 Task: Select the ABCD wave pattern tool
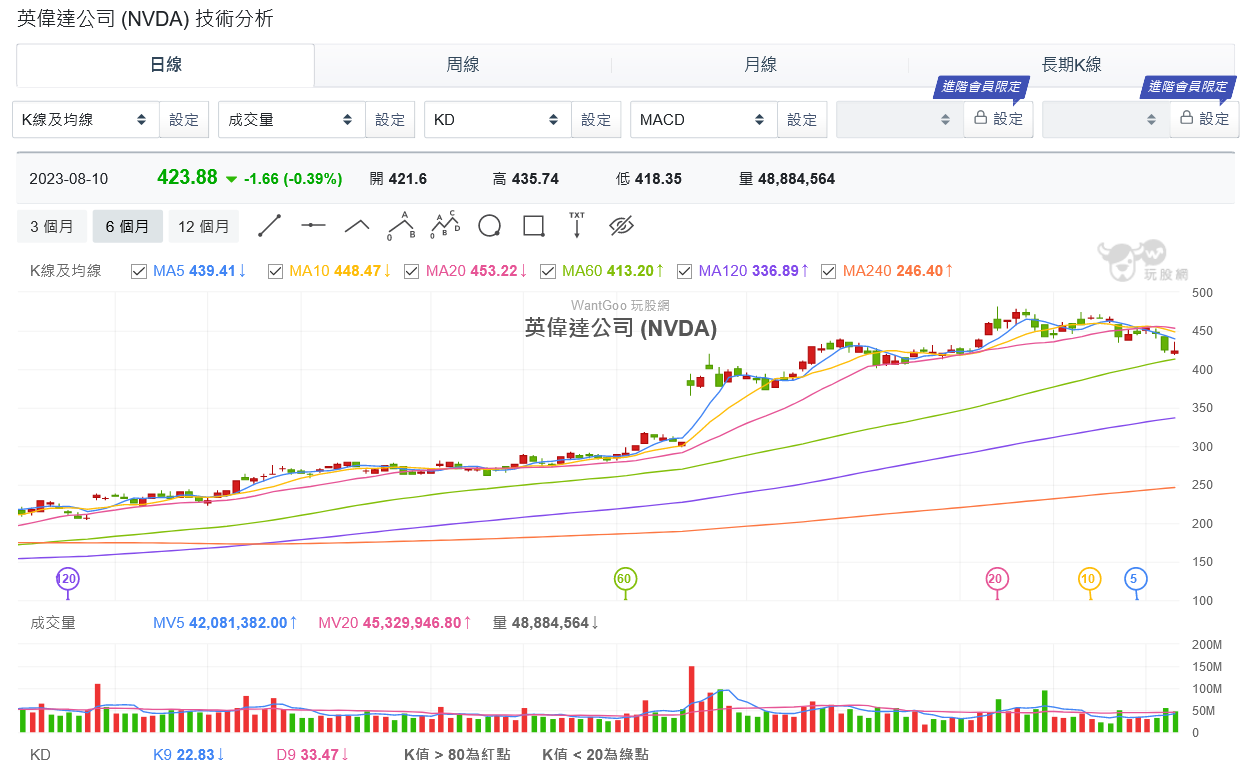[445, 226]
